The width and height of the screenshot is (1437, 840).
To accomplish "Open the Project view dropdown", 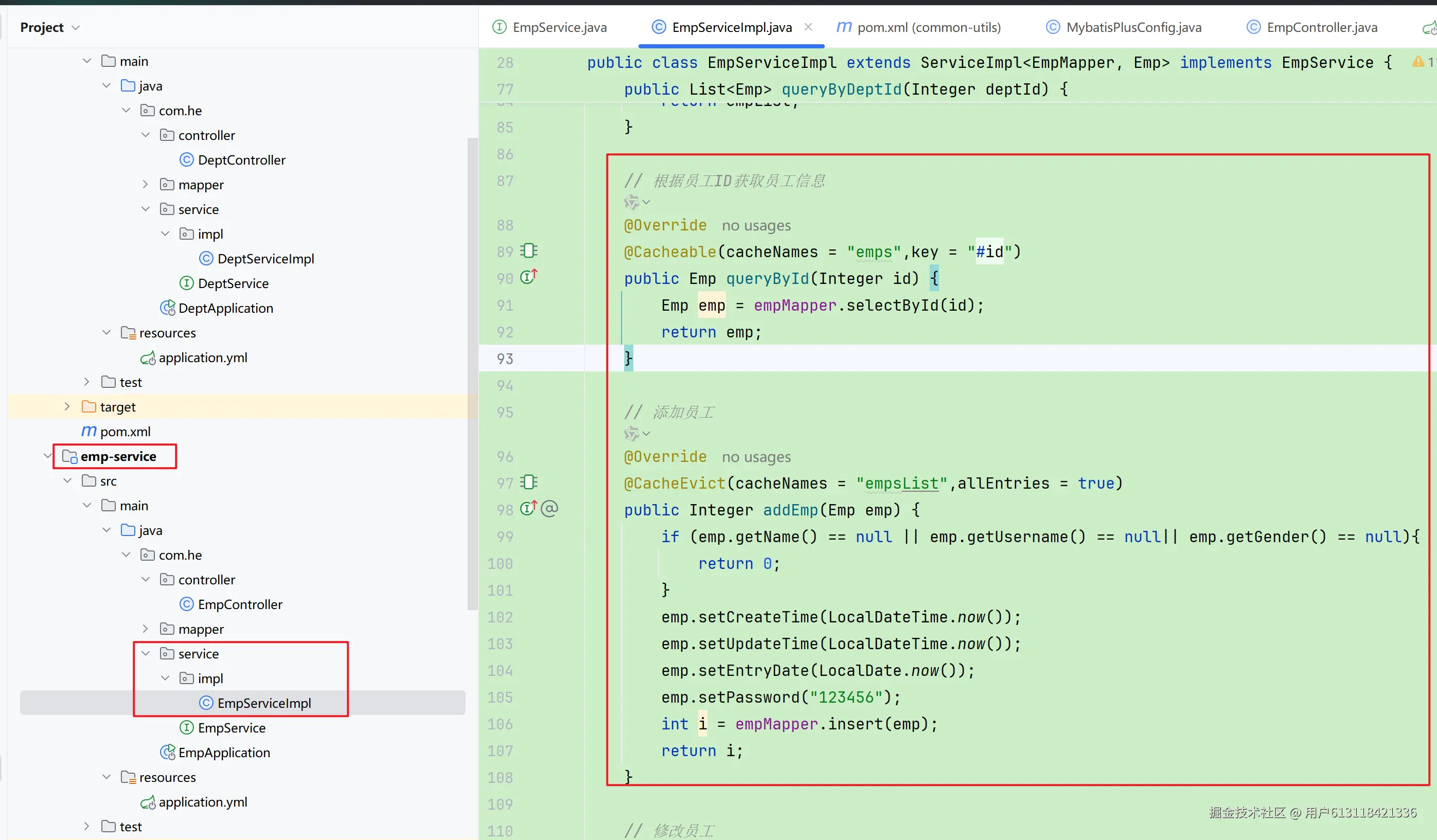I will pyautogui.click(x=75, y=27).
